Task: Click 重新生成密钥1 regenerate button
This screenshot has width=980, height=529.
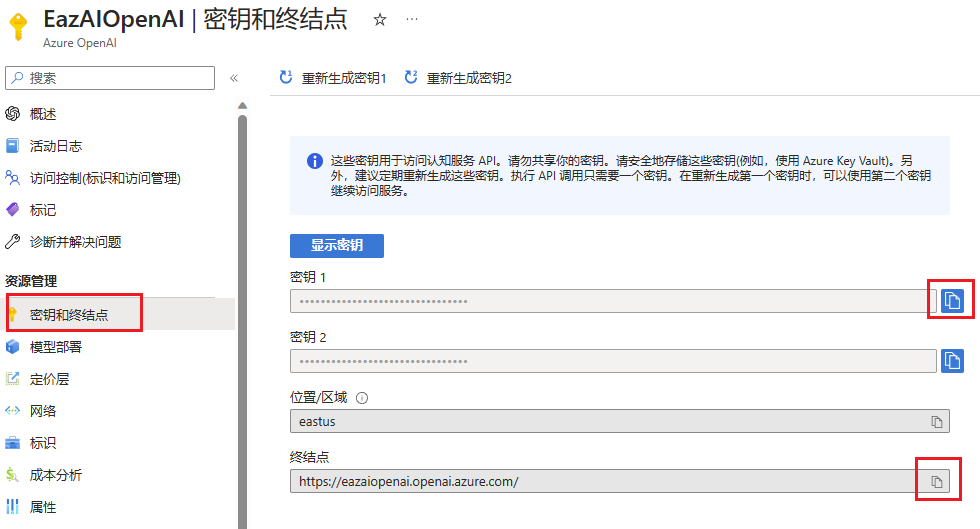Action: tap(333, 78)
